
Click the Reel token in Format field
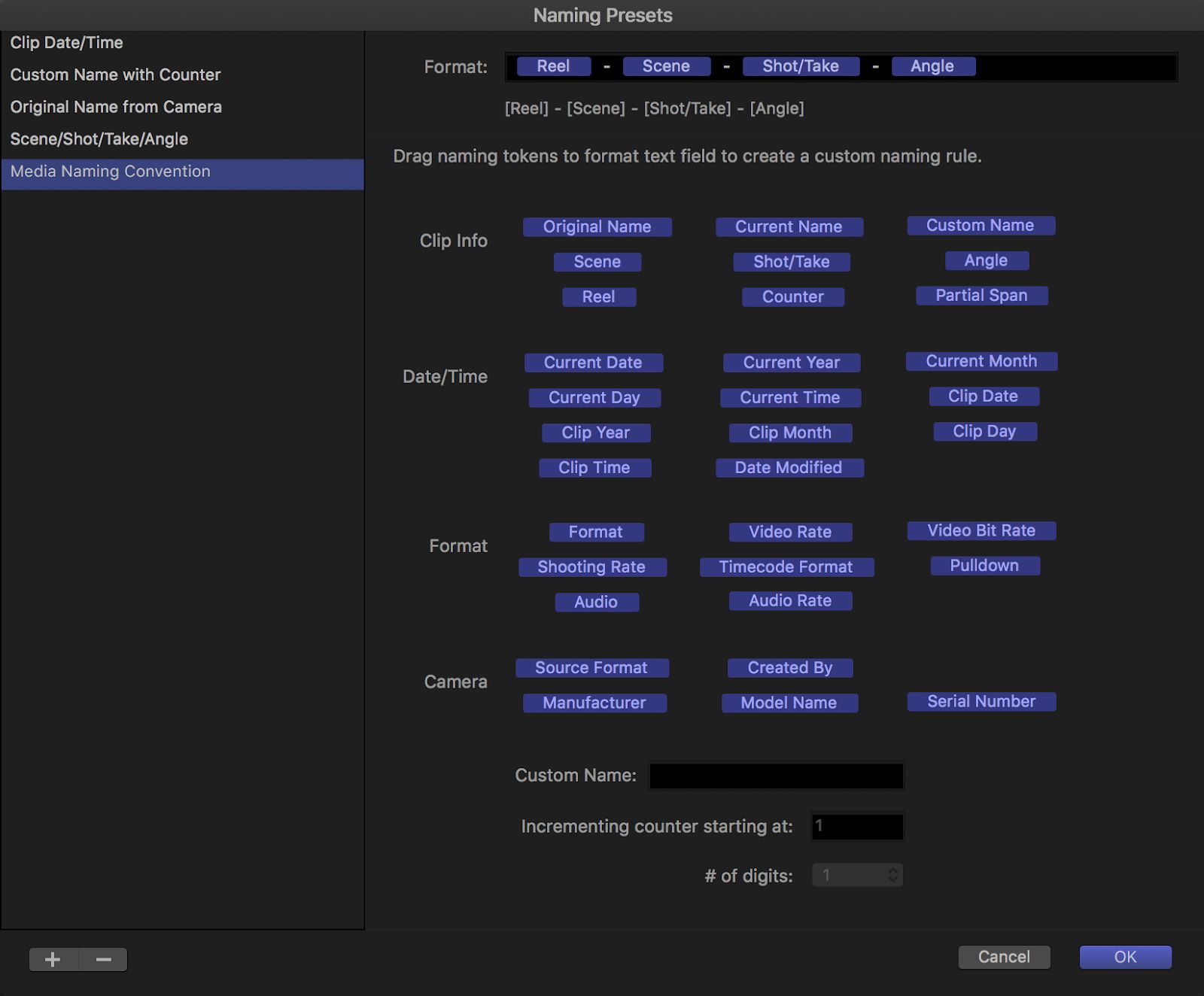pos(553,66)
